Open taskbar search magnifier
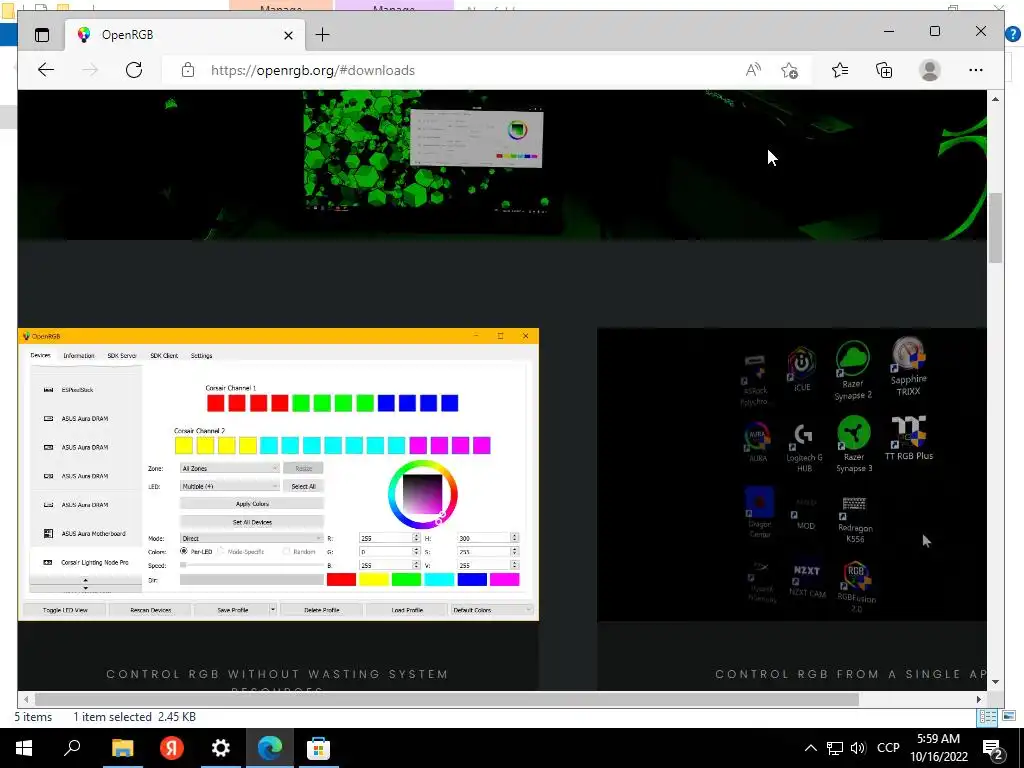This screenshot has height=768, width=1024. [72, 748]
